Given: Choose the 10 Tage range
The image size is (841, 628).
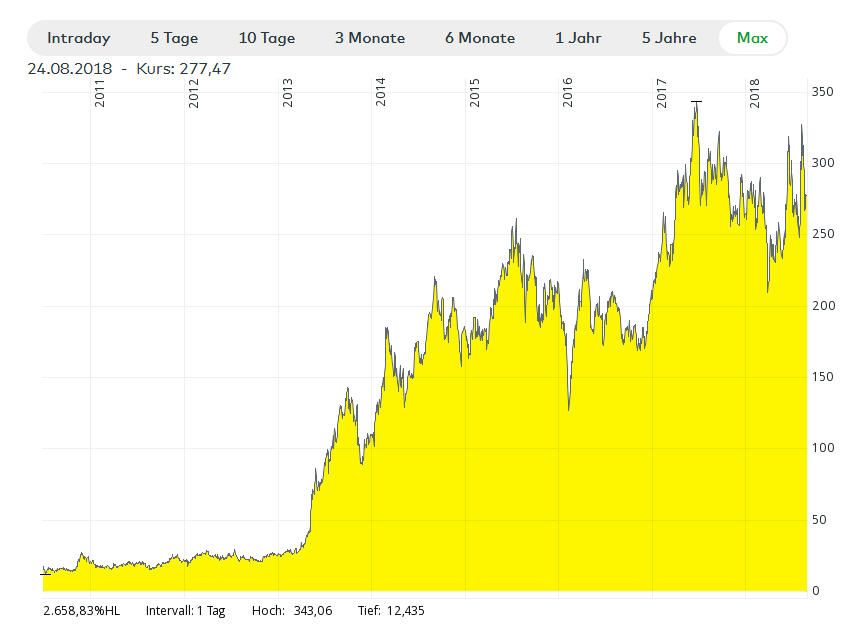Looking at the screenshot, I should click(x=267, y=38).
